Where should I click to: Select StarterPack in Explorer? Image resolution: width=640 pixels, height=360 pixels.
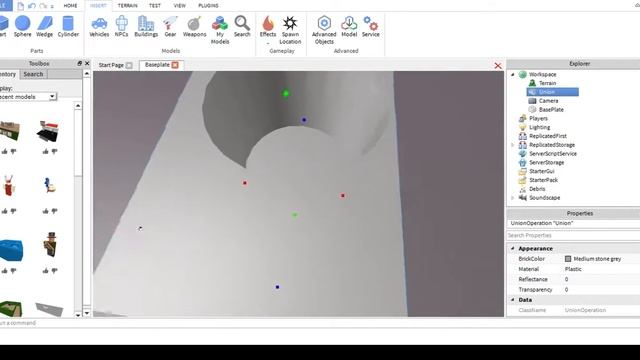coord(543,180)
